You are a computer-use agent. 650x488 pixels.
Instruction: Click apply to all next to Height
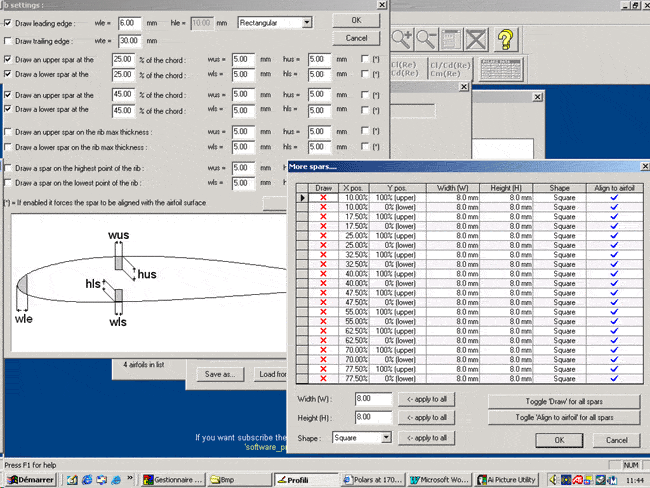(x=426, y=417)
